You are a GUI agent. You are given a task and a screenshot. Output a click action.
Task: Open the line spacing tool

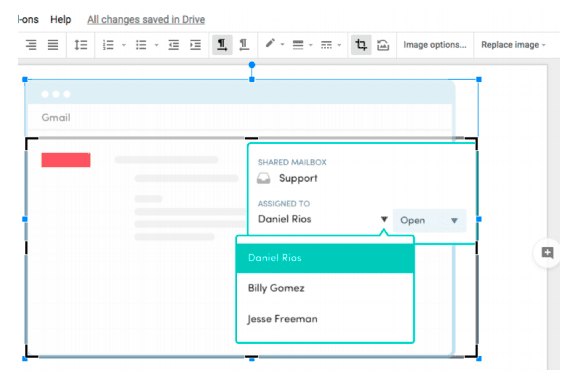(80, 45)
